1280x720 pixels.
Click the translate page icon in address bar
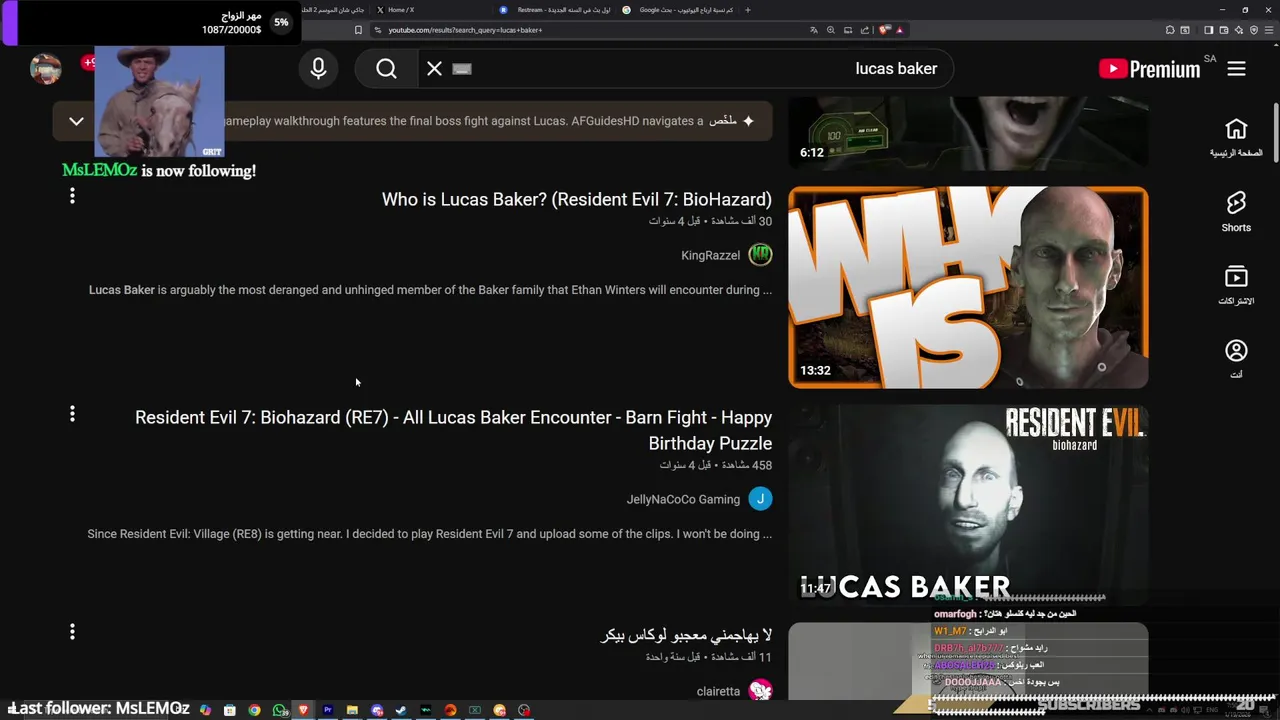(x=814, y=30)
